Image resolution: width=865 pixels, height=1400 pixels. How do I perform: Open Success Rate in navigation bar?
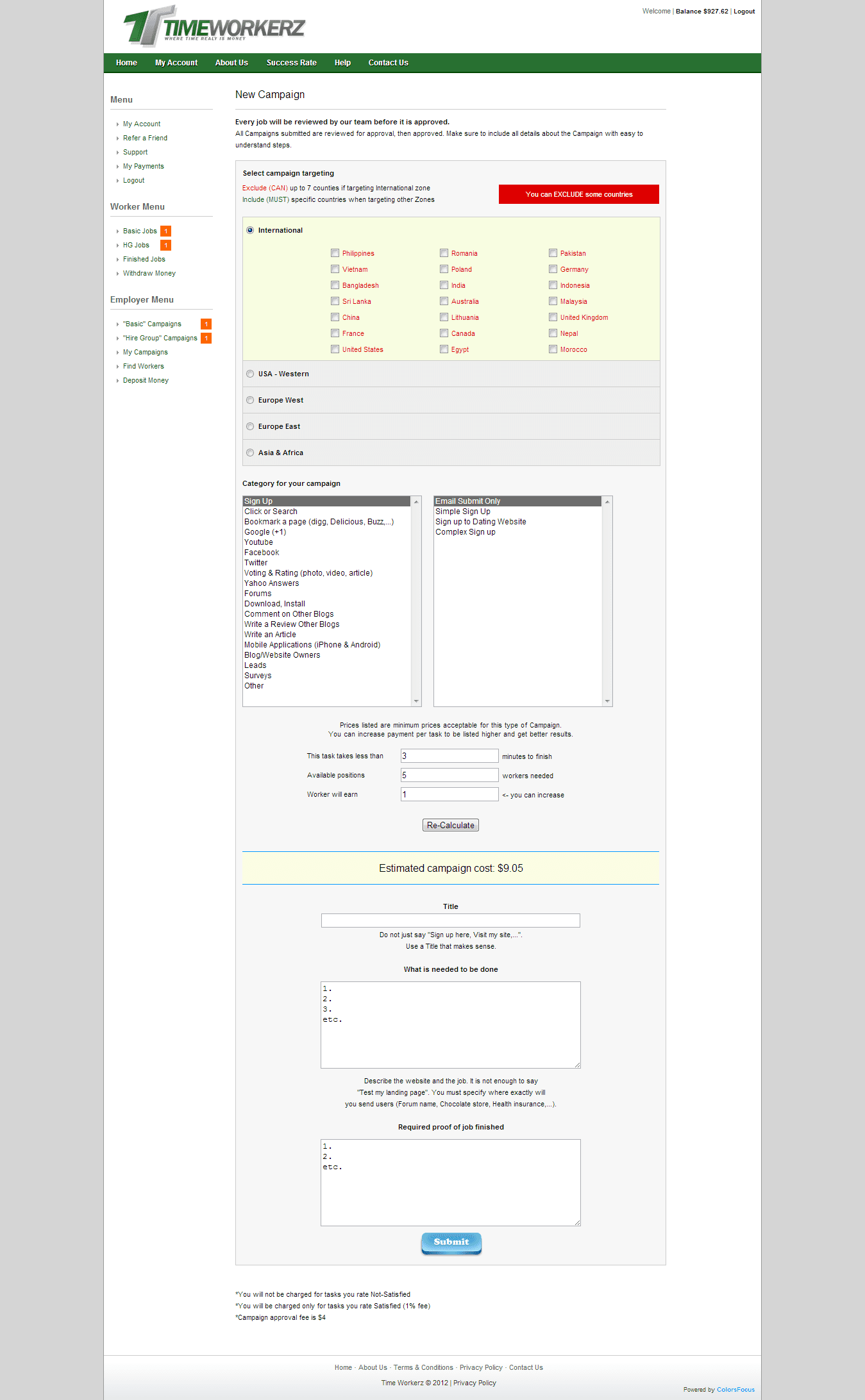[x=292, y=63]
